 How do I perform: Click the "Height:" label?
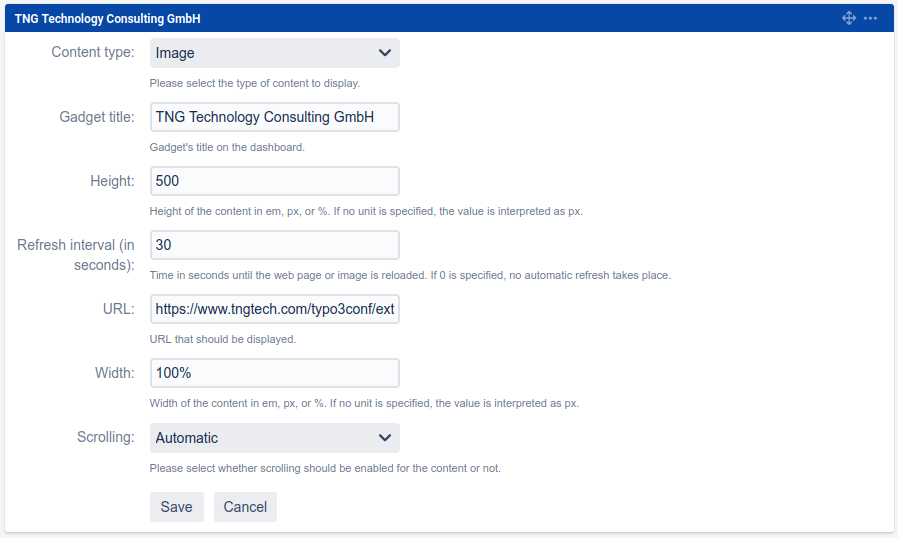coord(111,181)
